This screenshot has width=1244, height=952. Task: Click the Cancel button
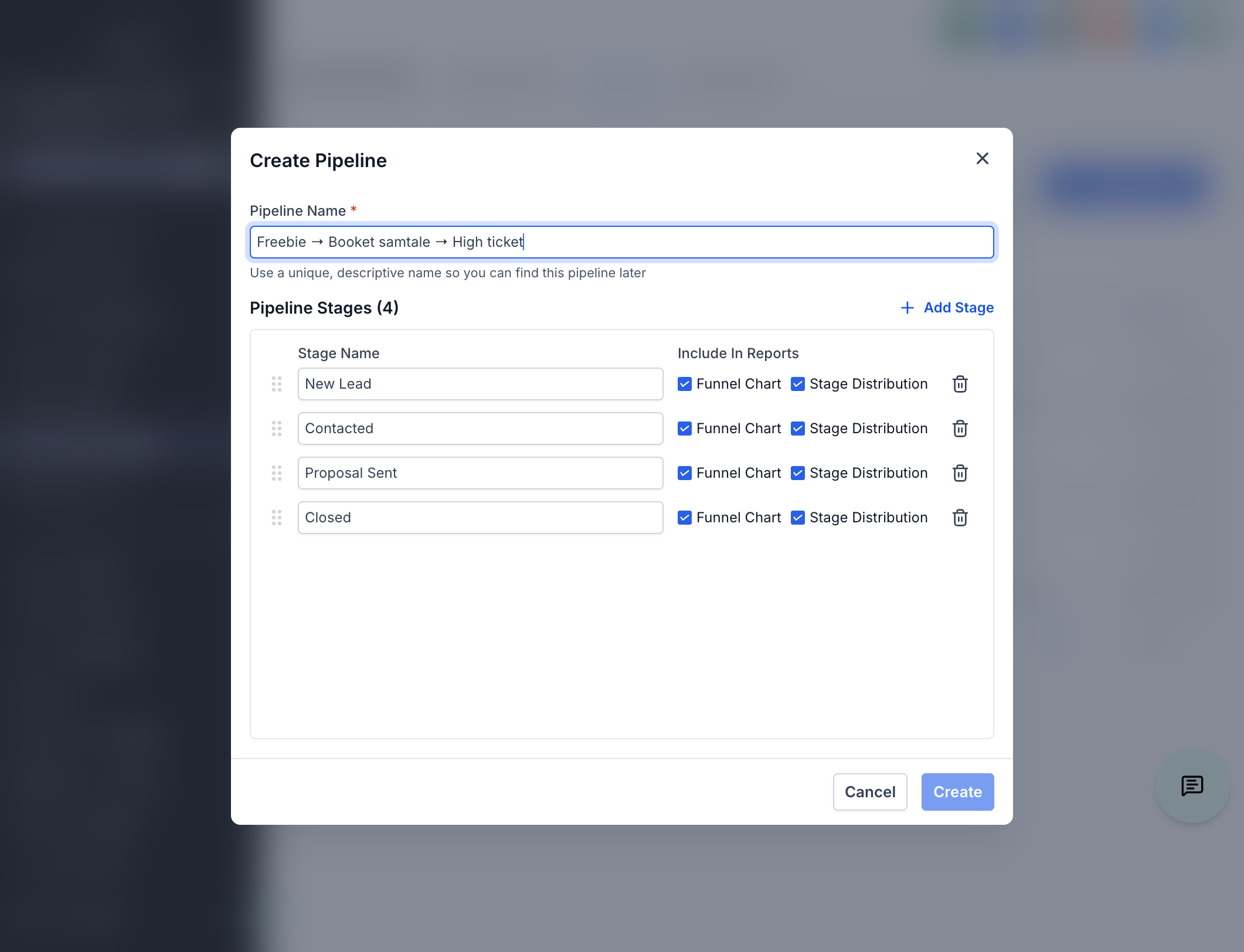point(870,792)
